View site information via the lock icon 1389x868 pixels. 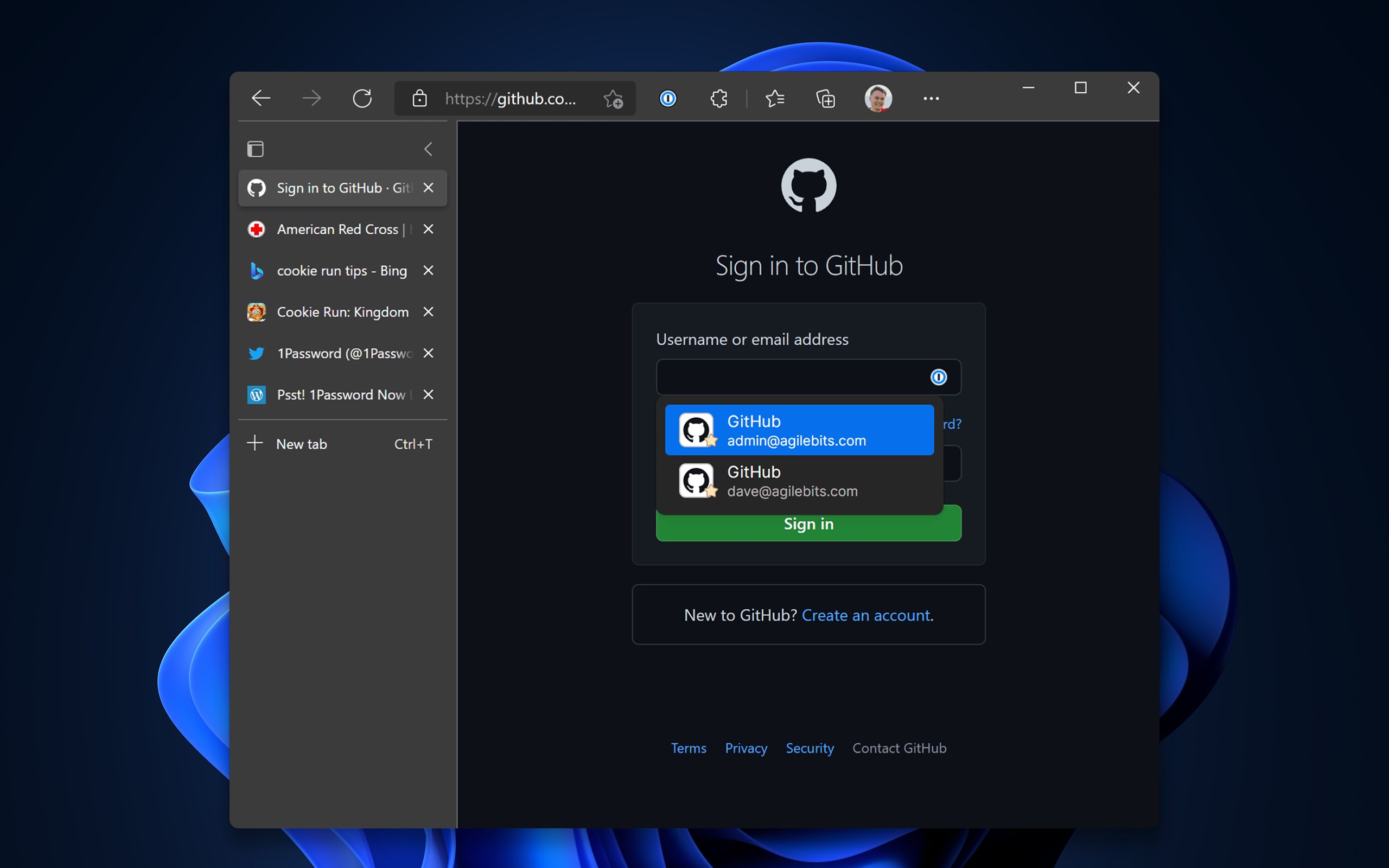pos(419,98)
